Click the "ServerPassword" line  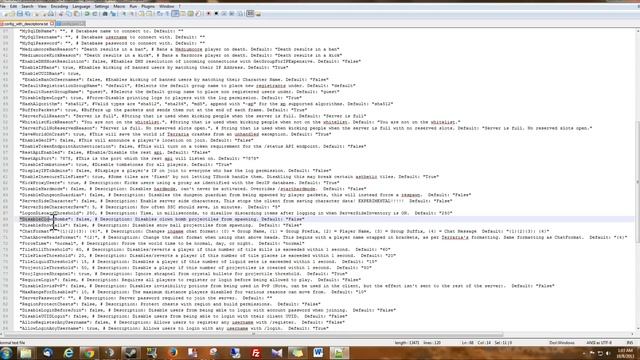[146, 298]
